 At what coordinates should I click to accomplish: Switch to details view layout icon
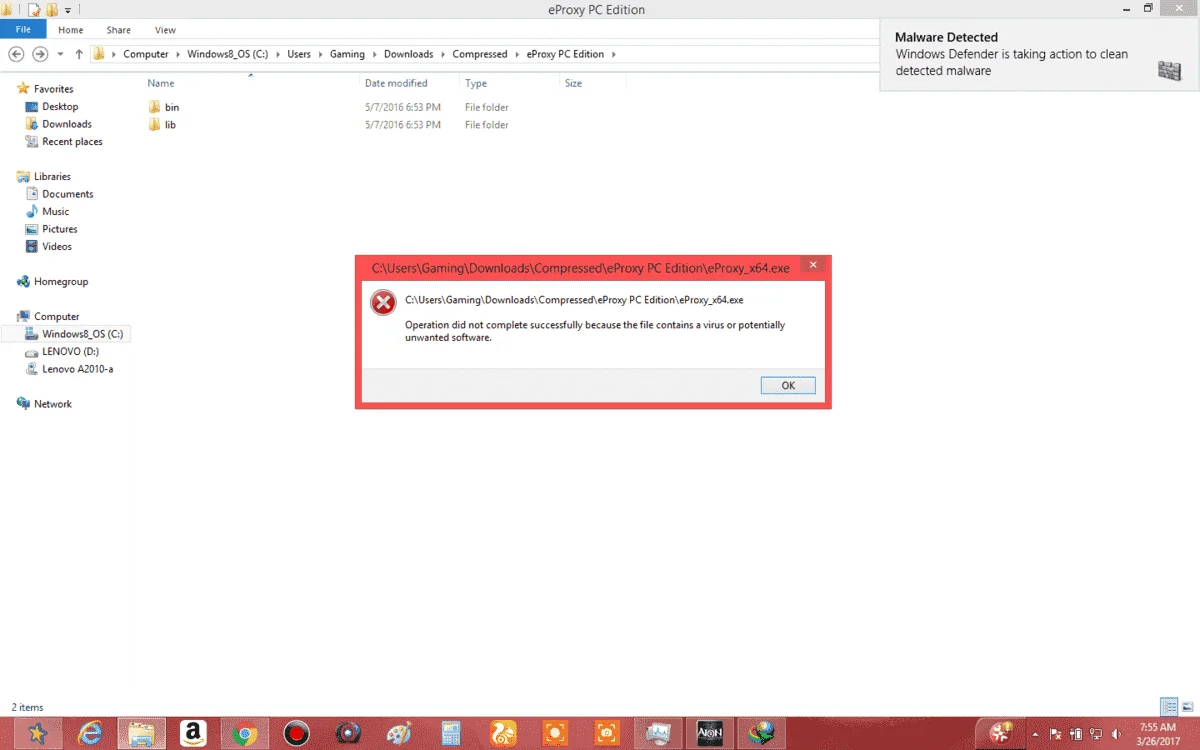1168,707
